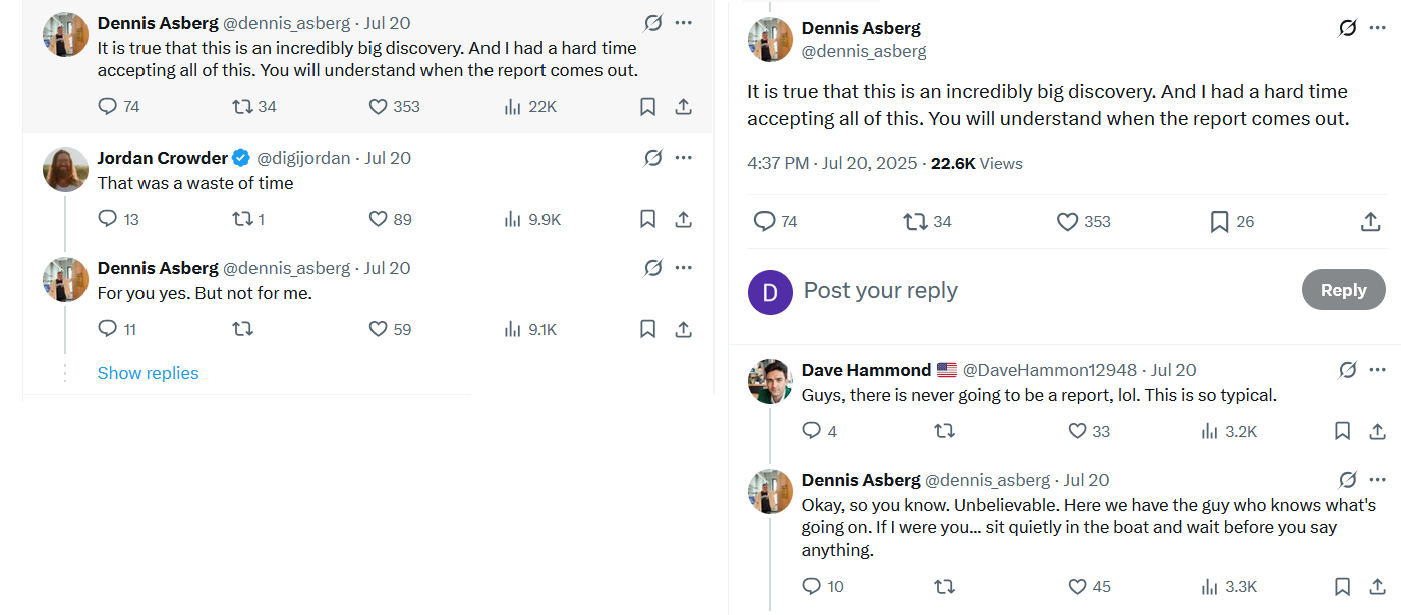Open more menu on top-left Dennis Asberg tweet

[x=684, y=23]
